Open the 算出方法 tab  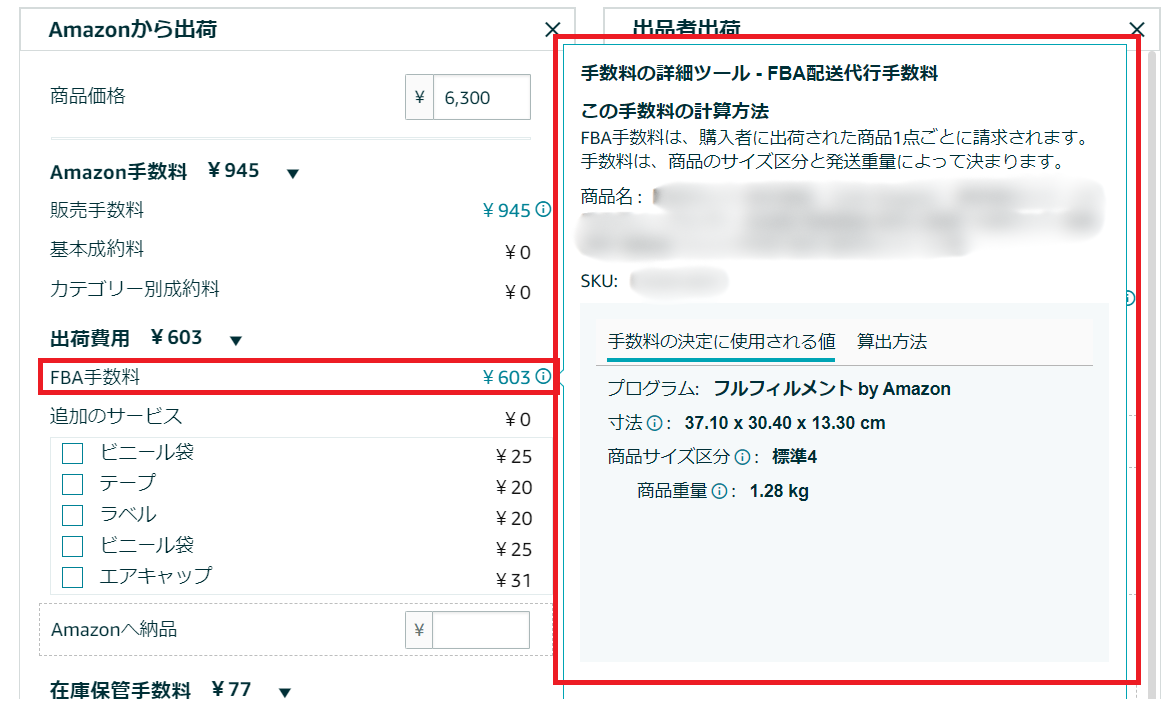(x=892, y=342)
